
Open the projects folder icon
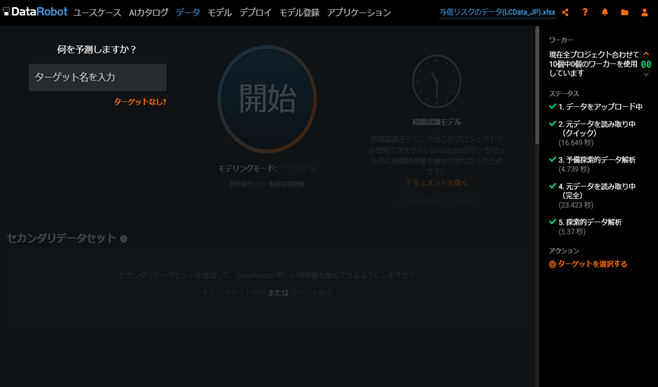(624, 12)
